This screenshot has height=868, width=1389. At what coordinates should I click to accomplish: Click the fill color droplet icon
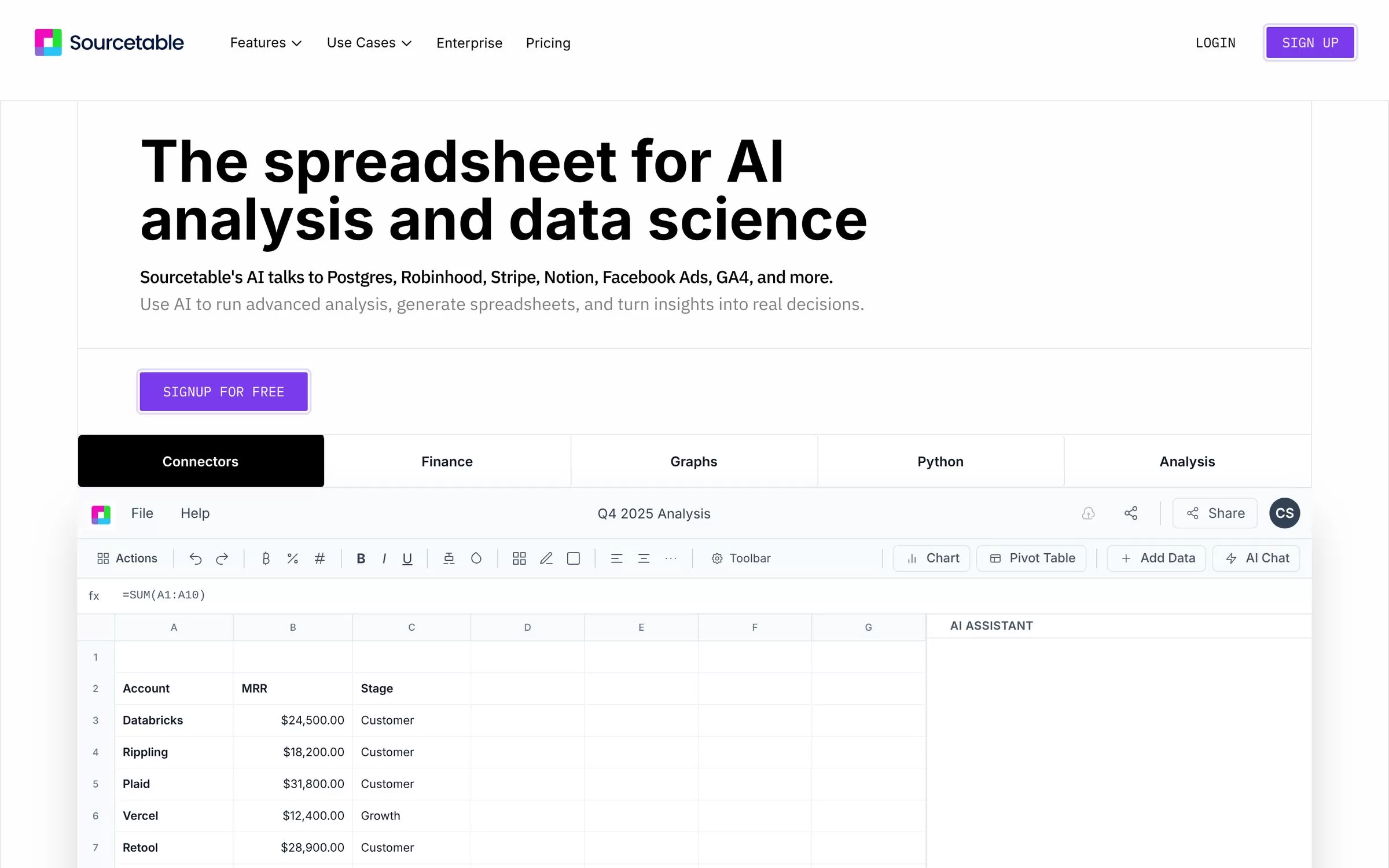coord(476,558)
